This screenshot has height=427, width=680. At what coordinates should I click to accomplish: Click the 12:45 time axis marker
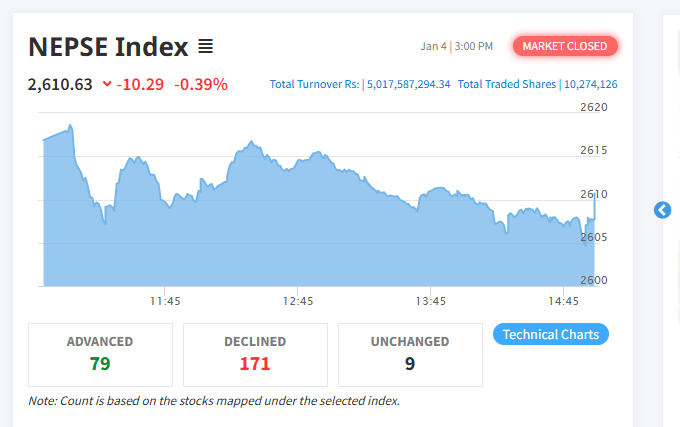pyautogui.click(x=298, y=301)
